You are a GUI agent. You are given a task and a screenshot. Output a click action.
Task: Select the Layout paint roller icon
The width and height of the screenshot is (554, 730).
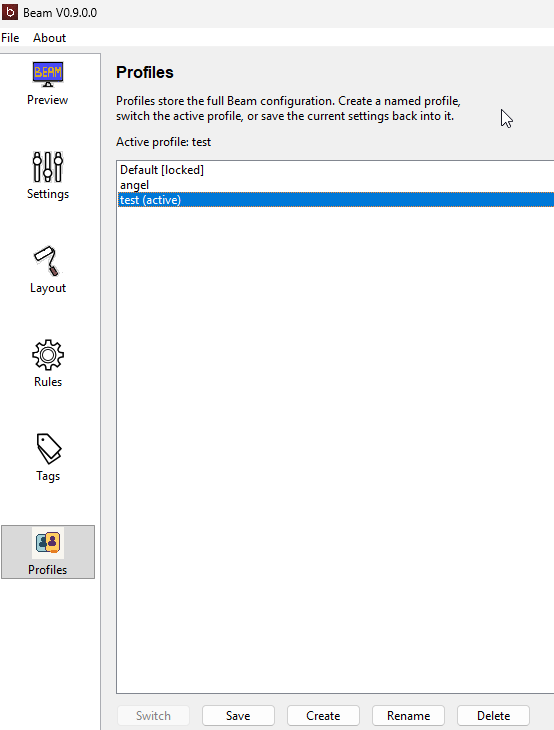47,261
